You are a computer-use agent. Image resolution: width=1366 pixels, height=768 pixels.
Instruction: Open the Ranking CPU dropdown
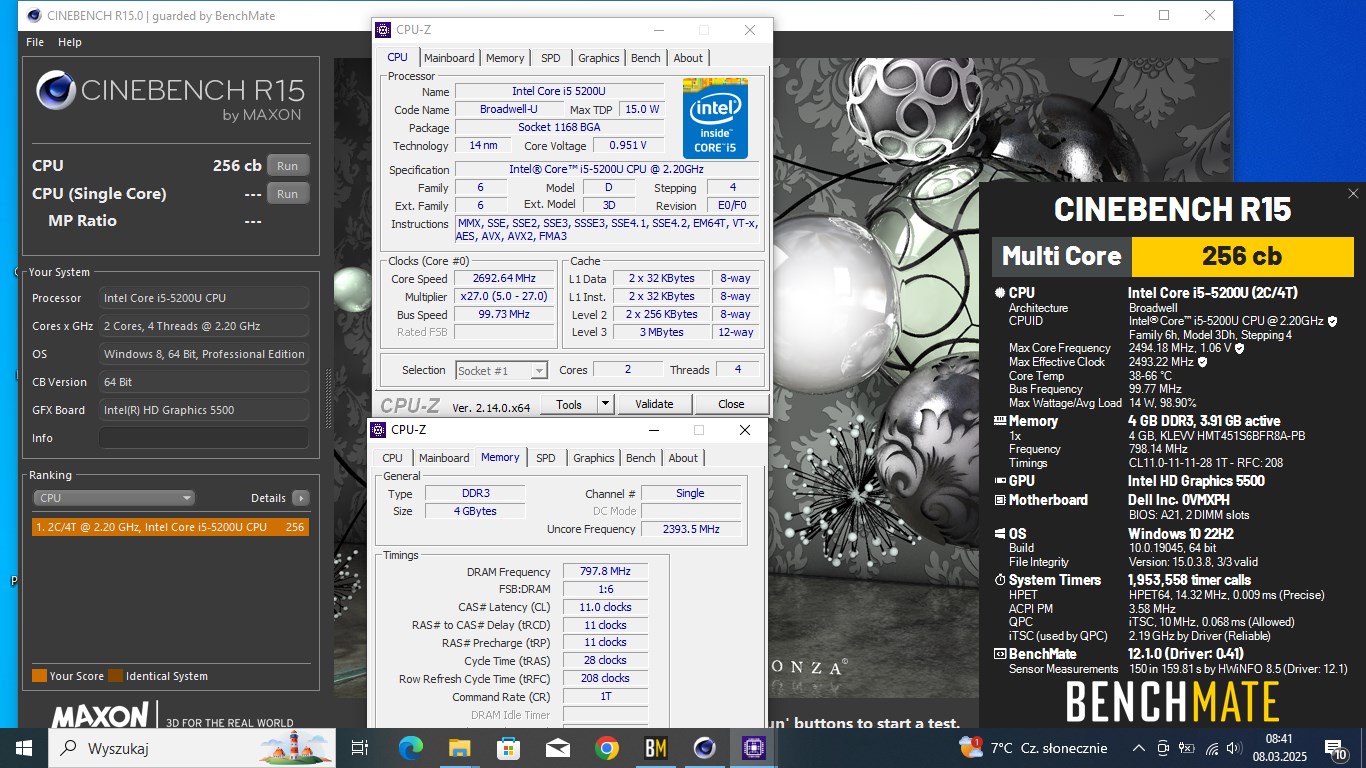point(115,498)
